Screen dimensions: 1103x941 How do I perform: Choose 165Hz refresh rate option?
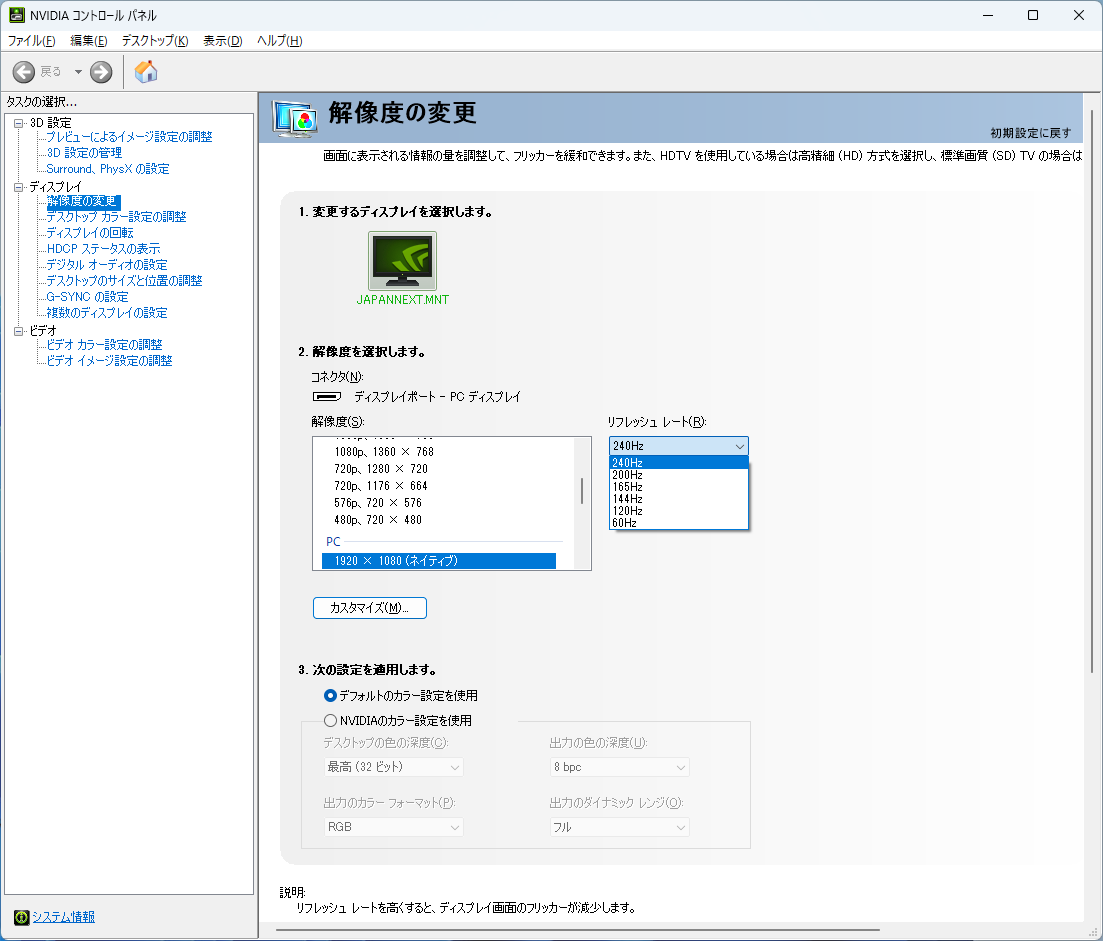(x=679, y=487)
